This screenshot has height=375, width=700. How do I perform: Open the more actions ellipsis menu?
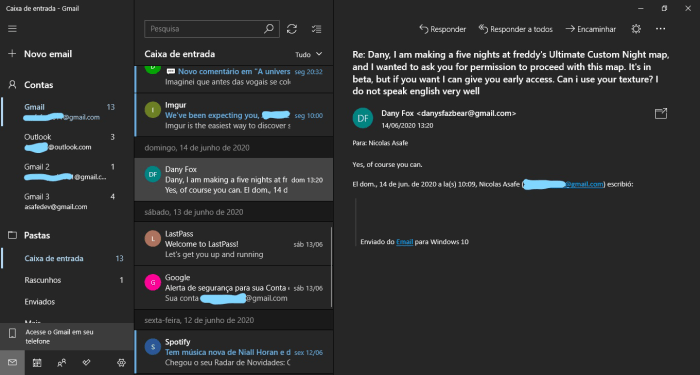click(661, 29)
